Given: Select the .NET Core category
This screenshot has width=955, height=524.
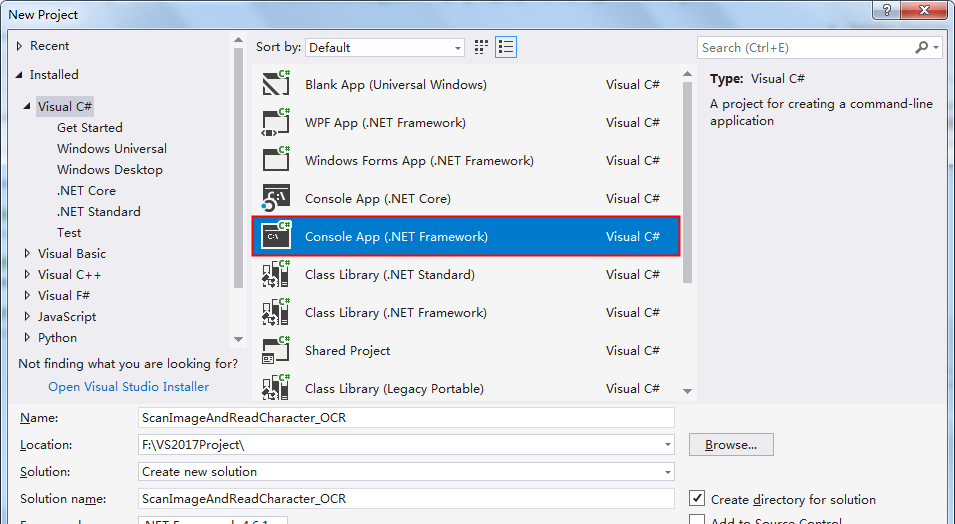Looking at the screenshot, I should click(x=86, y=191).
